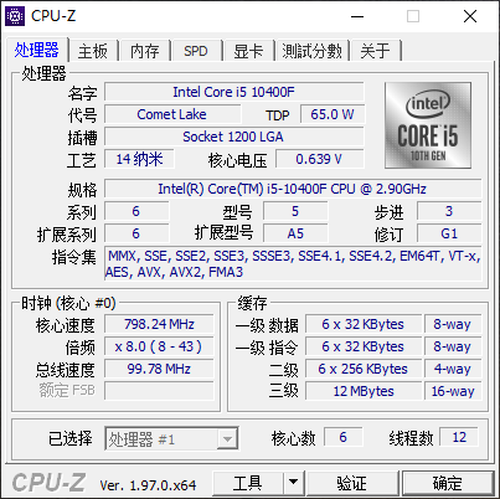
Task: Click the processor name field Intel Core i5 10400F
Action: click(x=234, y=92)
